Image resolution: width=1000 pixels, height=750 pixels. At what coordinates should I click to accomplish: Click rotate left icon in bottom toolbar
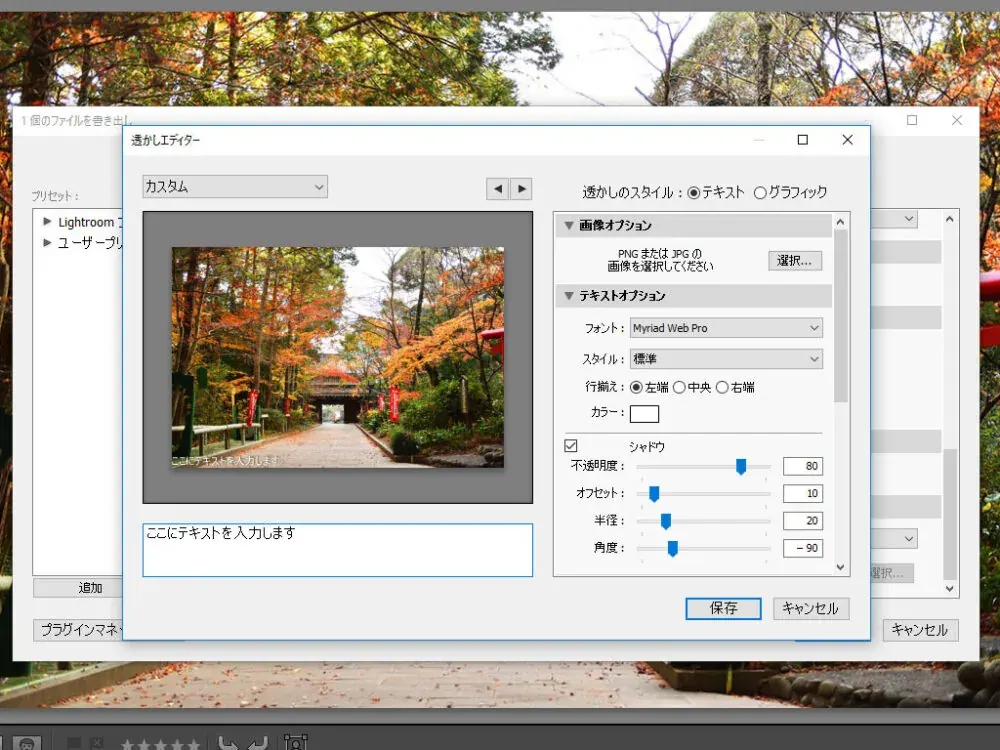[228, 743]
